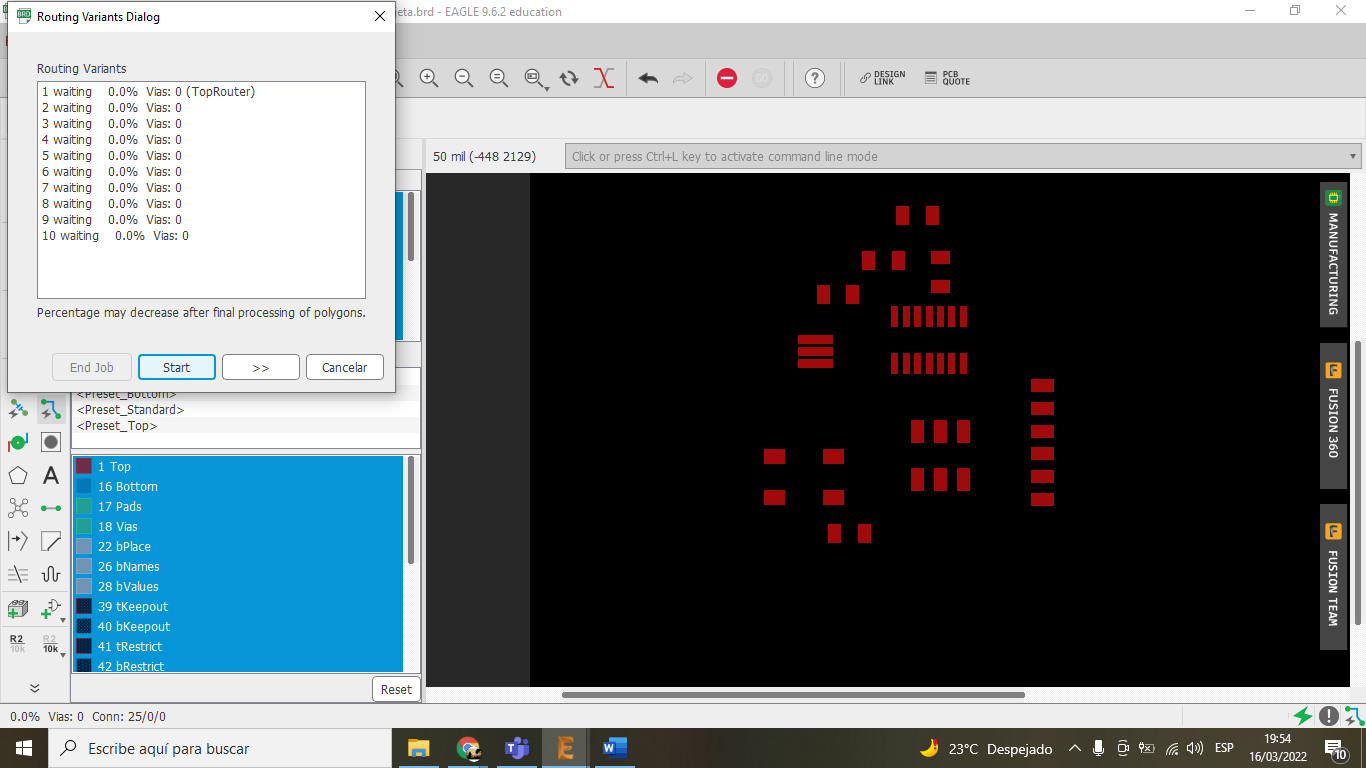The image size is (1366, 768).
Task: Select the Text tool (letter A)
Action: (x=51, y=476)
